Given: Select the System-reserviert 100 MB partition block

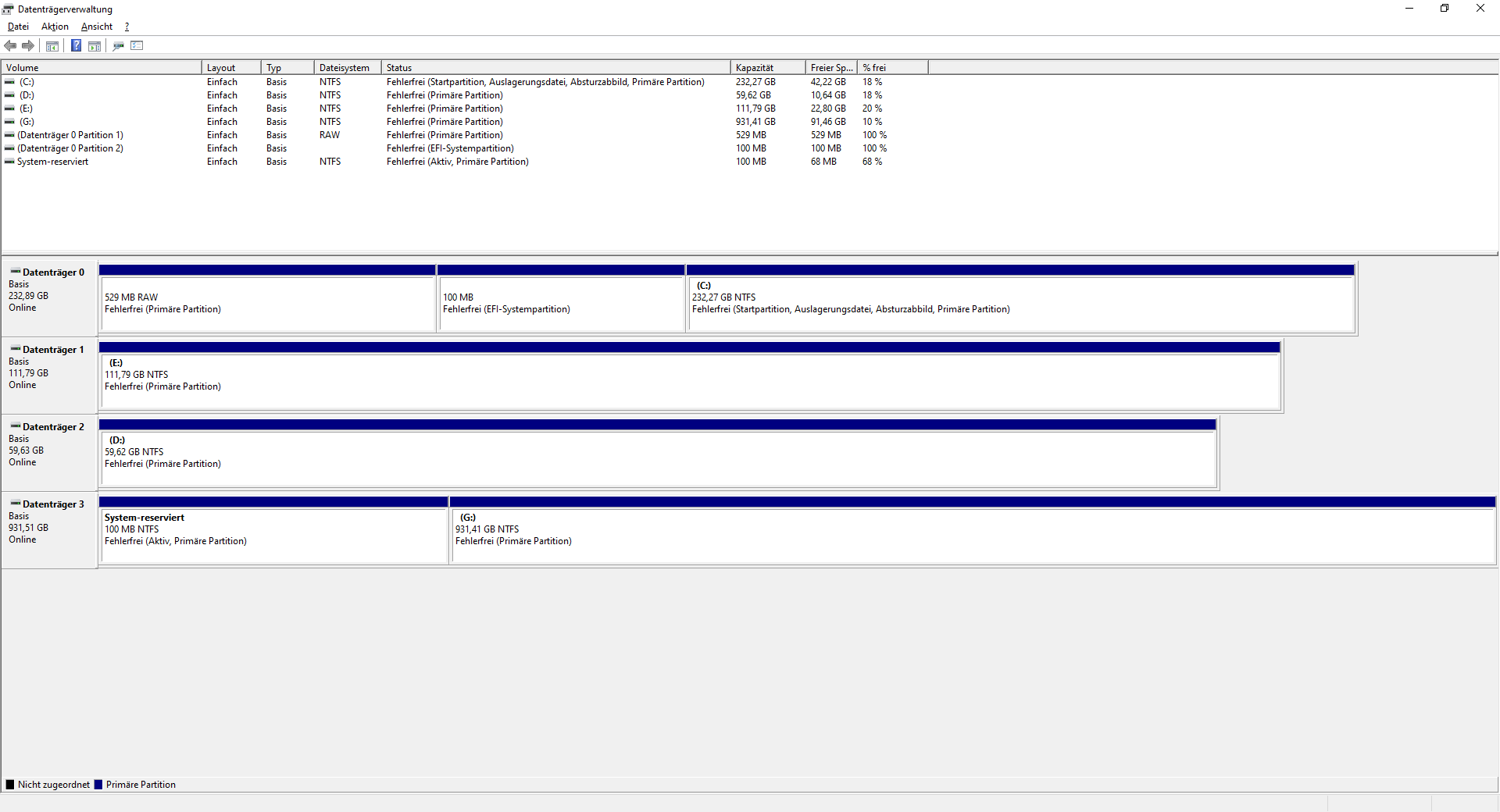Looking at the screenshot, I should coord(273,530).
